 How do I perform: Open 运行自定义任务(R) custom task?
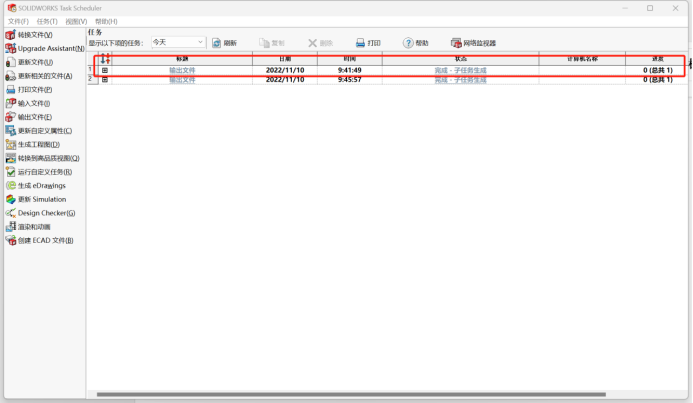point(39,172)
